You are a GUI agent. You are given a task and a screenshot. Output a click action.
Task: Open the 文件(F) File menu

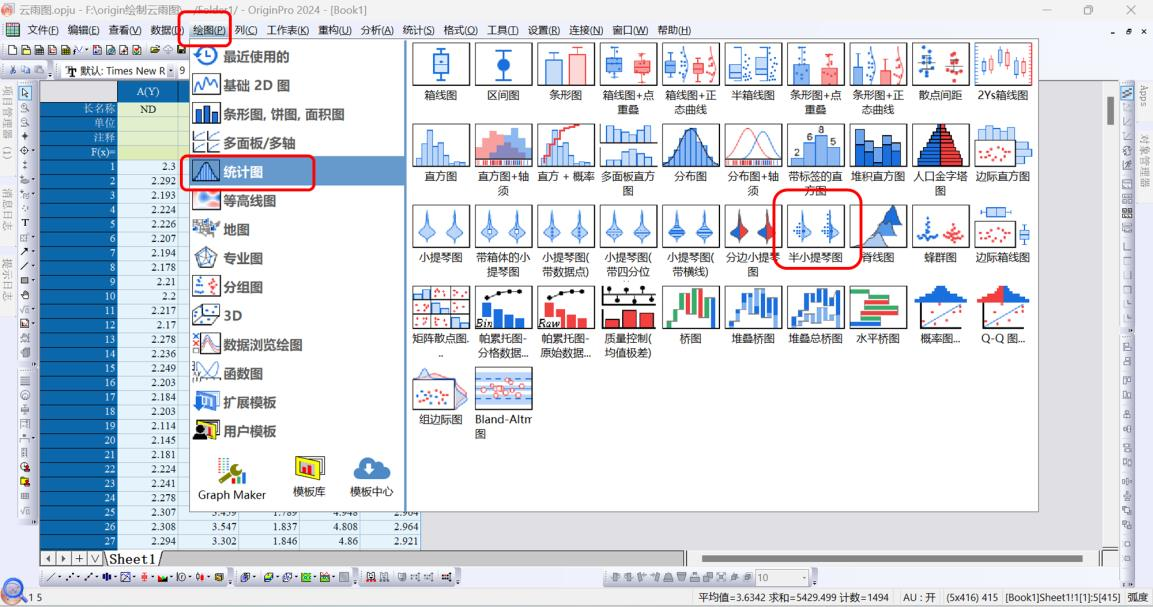[x=43, y=30]
